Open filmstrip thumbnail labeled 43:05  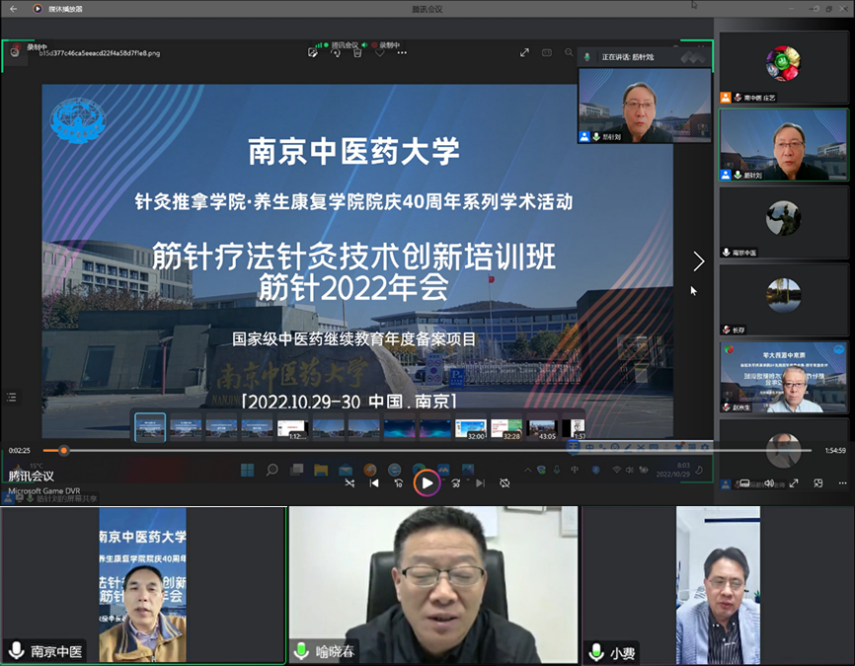click(542, 429)
